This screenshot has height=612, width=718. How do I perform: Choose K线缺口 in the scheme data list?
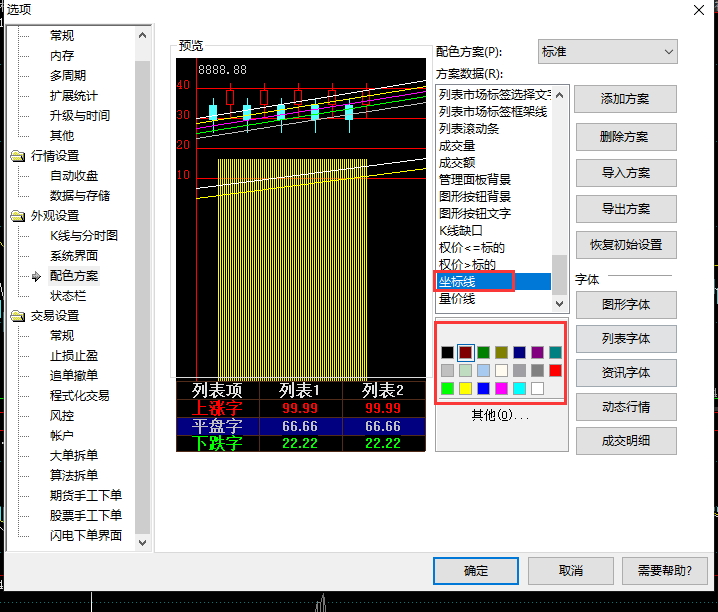click(x=461, y=231)
